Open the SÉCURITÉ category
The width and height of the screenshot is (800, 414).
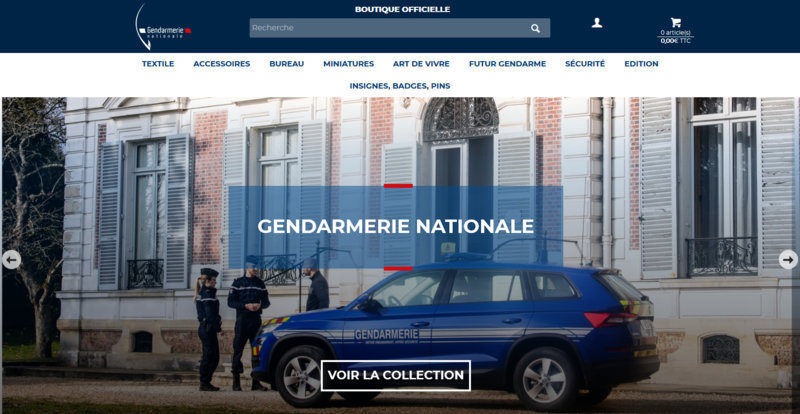[585, 64]
